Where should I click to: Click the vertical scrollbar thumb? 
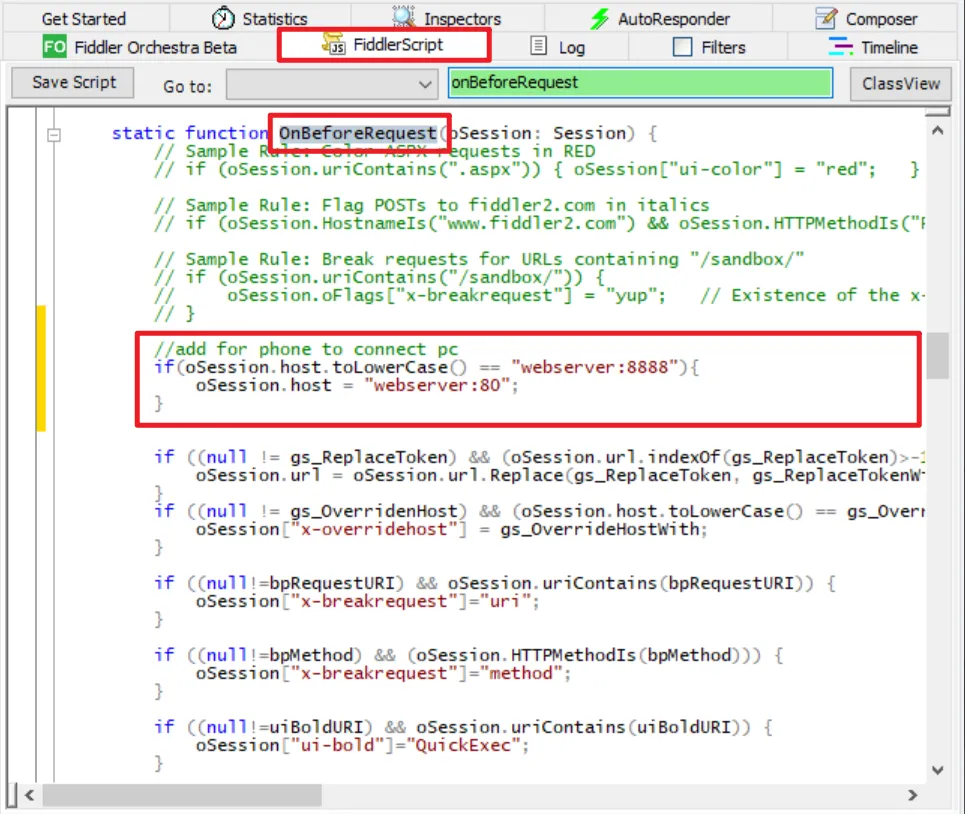937,356
